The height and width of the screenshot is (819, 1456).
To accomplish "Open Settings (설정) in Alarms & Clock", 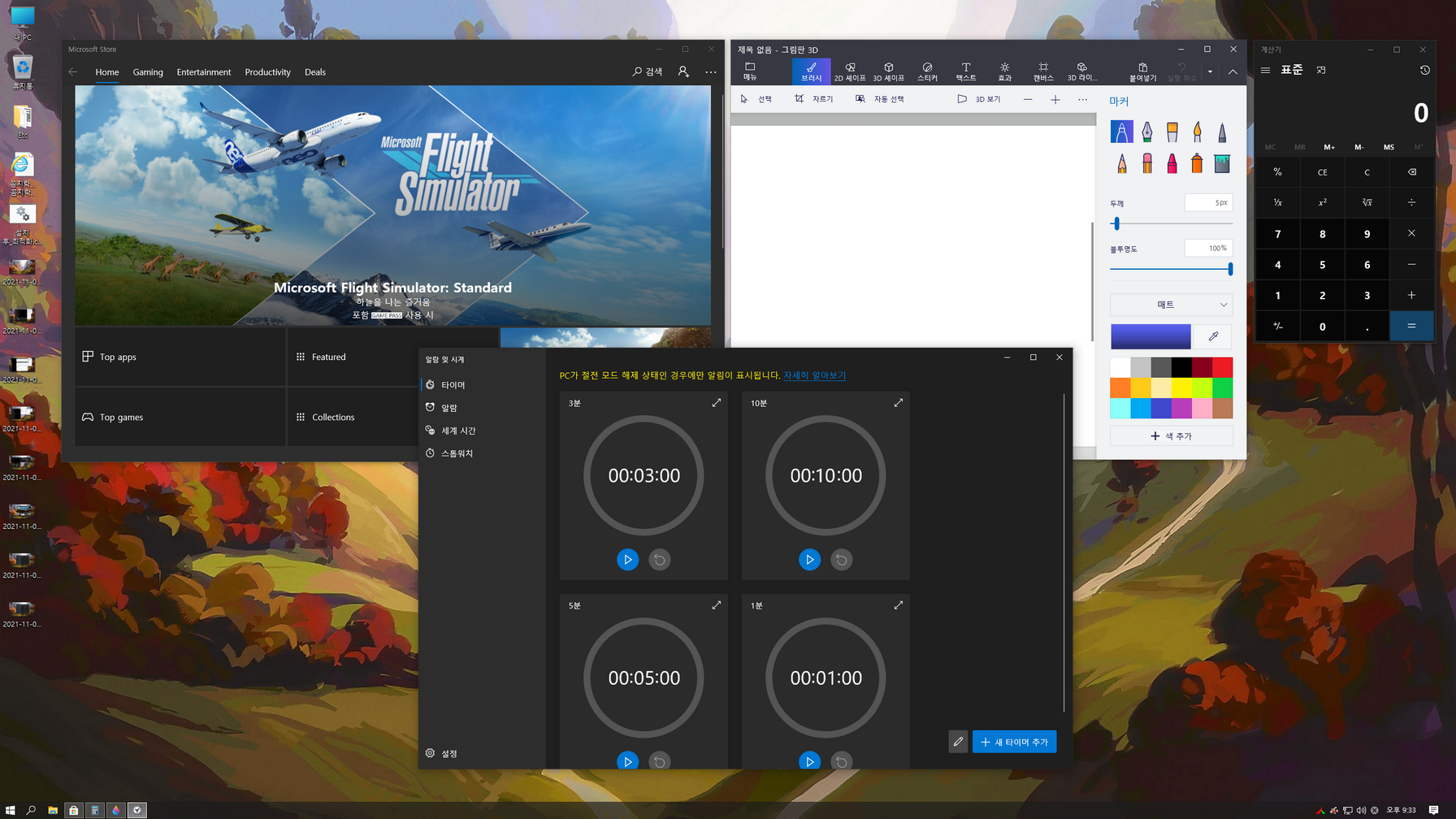I will point(483,753).
